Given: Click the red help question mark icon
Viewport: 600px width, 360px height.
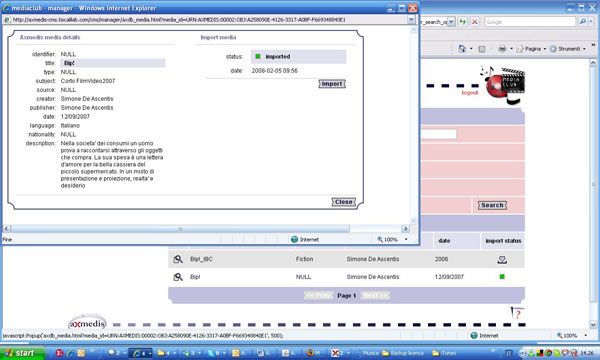Looking at the screenshot, I should point(517,313).
